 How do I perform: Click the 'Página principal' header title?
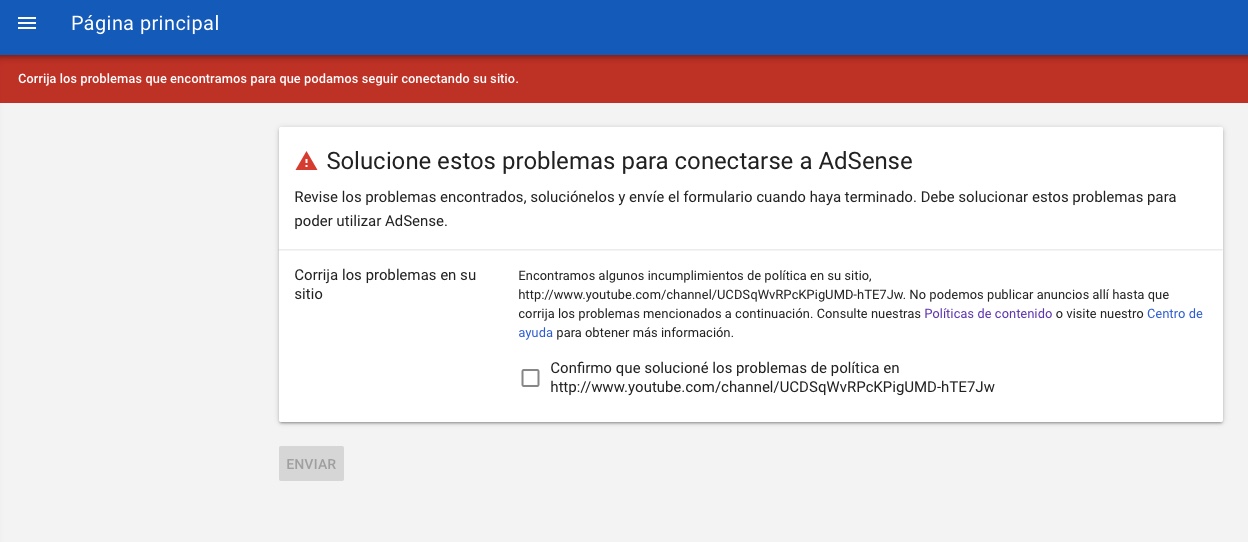[x=145, y=23]
